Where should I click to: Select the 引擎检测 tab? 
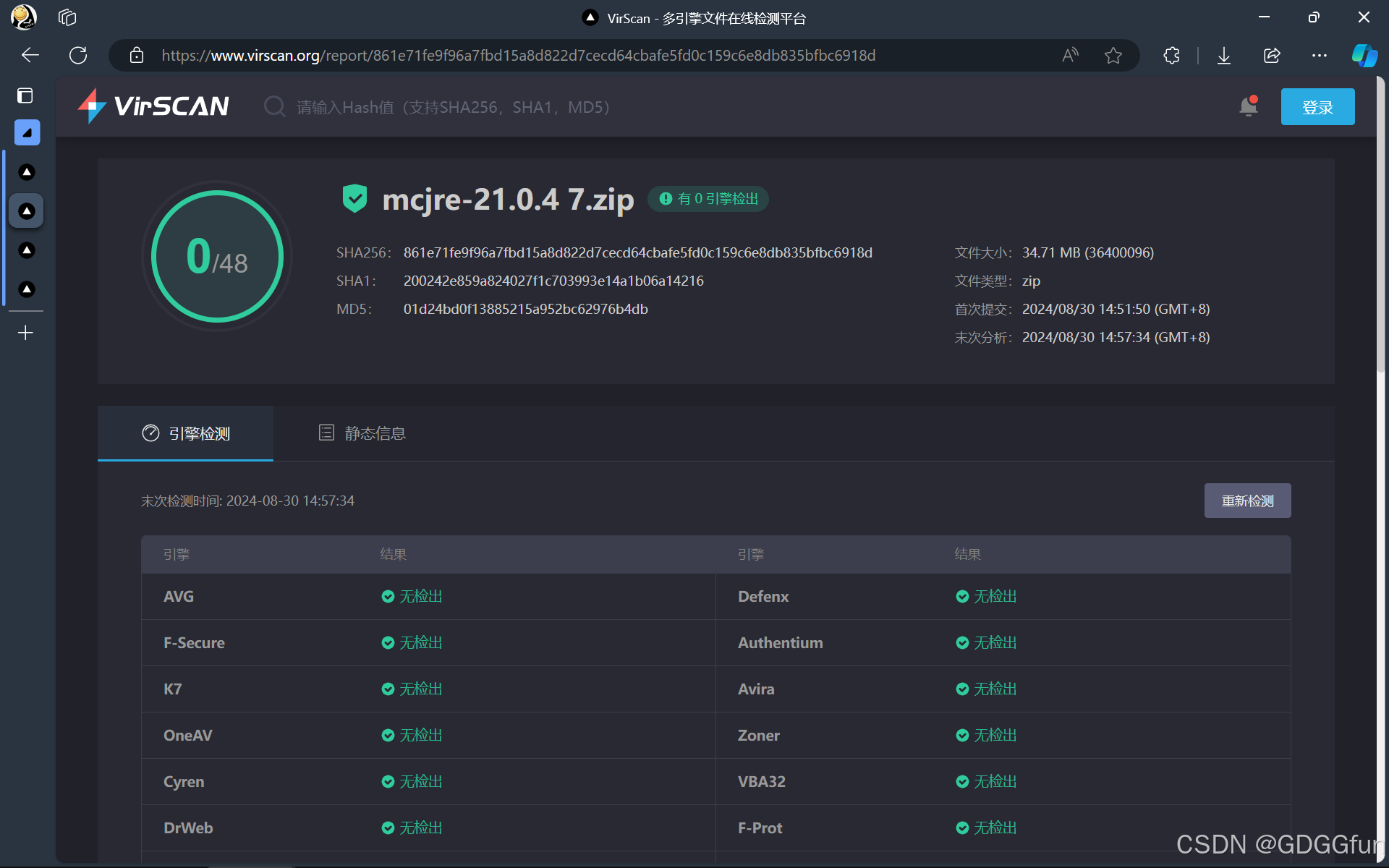[186, 433]
